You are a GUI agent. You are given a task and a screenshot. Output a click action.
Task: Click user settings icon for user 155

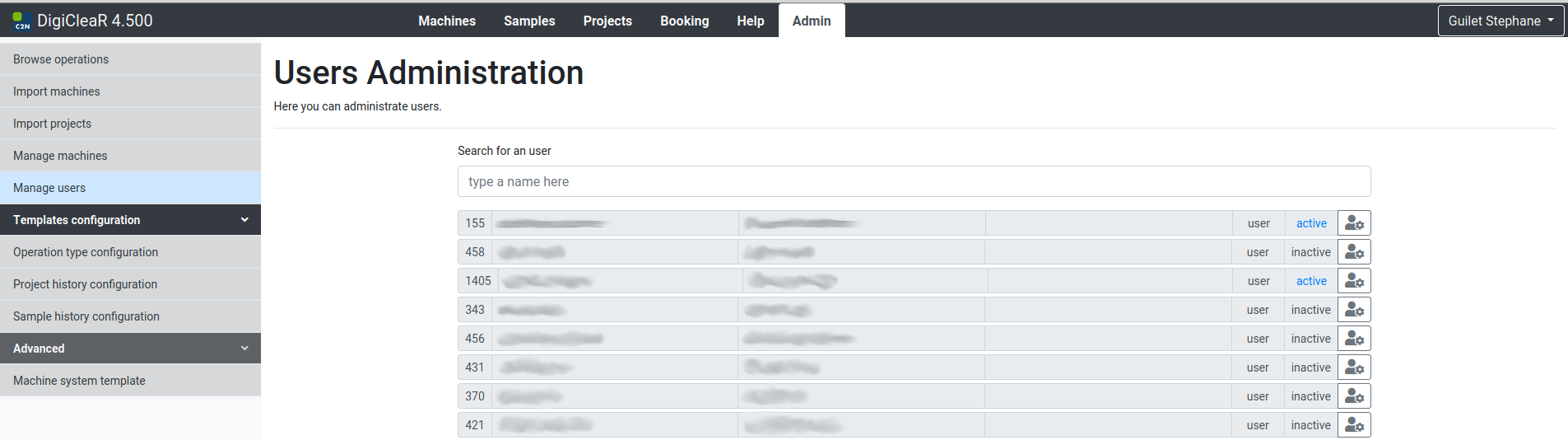[1354, 223]
